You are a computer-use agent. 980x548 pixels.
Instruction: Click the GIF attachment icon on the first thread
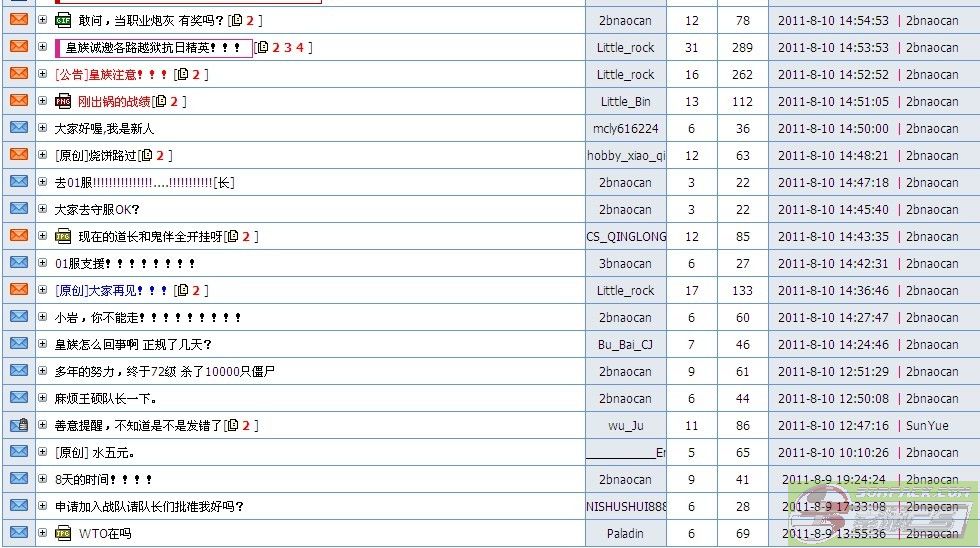(x=63, y=20)
